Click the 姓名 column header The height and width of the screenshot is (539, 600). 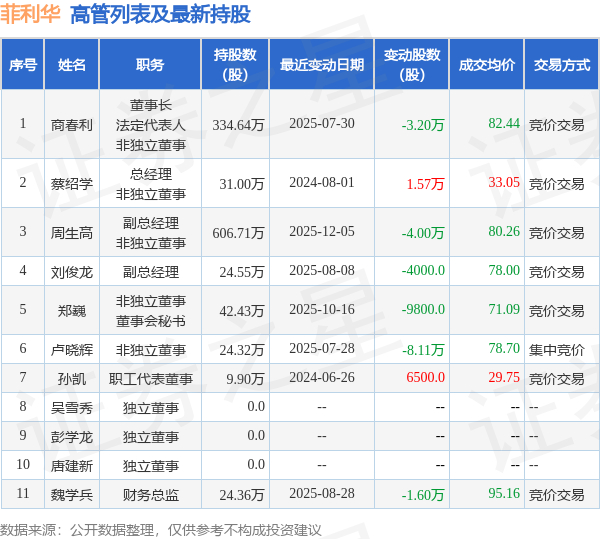(72, 64)
